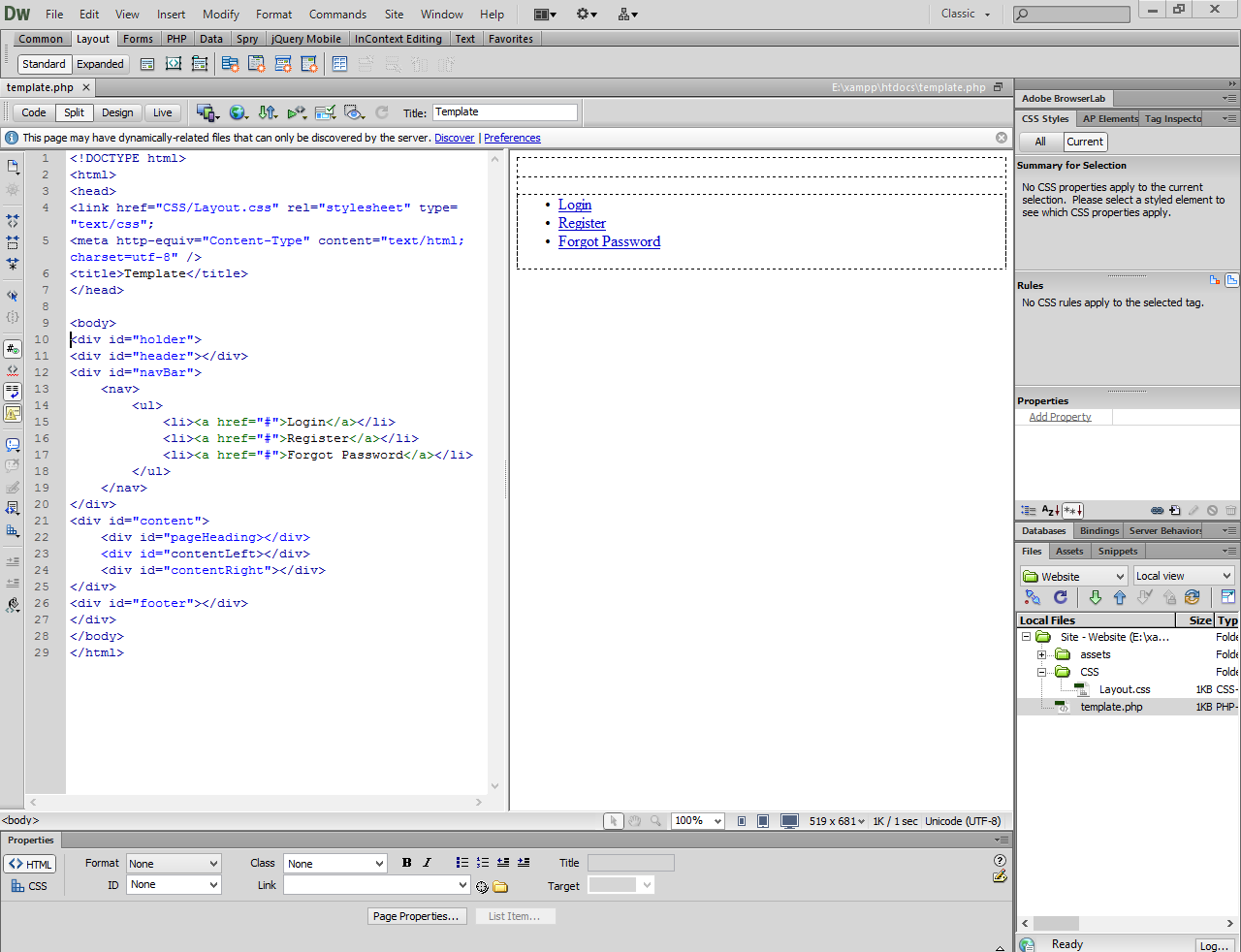Open the Visual Aids eye icon
The image size is (1241, 952).
355,112
